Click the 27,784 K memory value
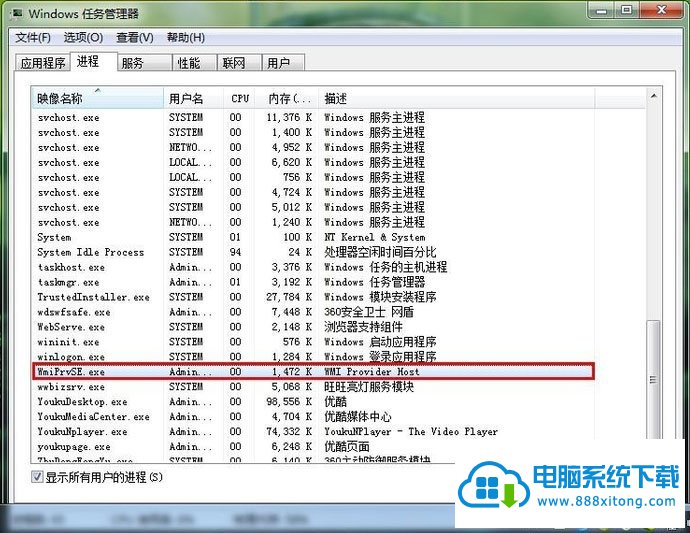 pyautogui.click(x=289, y=297)
